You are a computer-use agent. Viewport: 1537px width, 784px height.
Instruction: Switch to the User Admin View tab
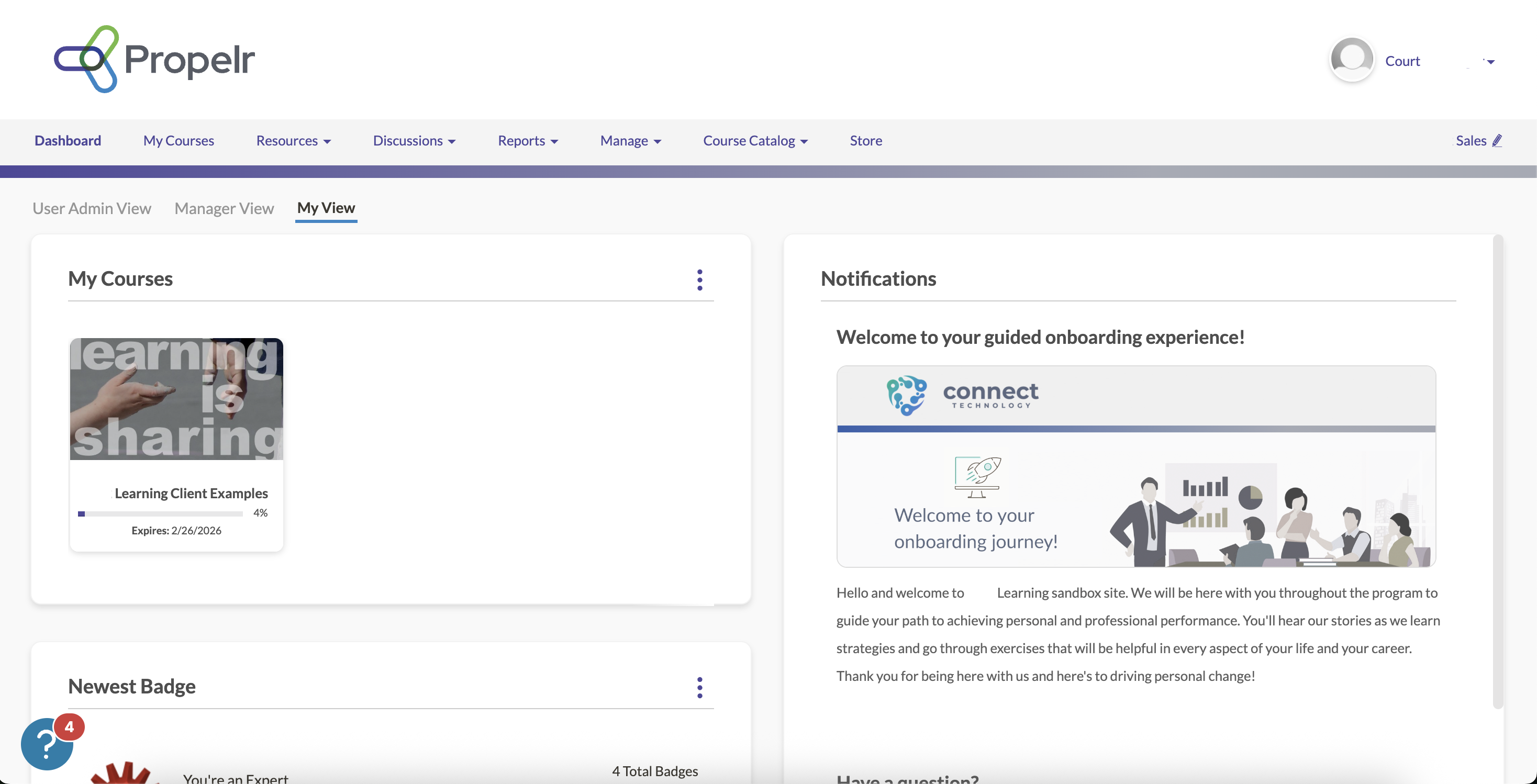click(x=92, y=208)
